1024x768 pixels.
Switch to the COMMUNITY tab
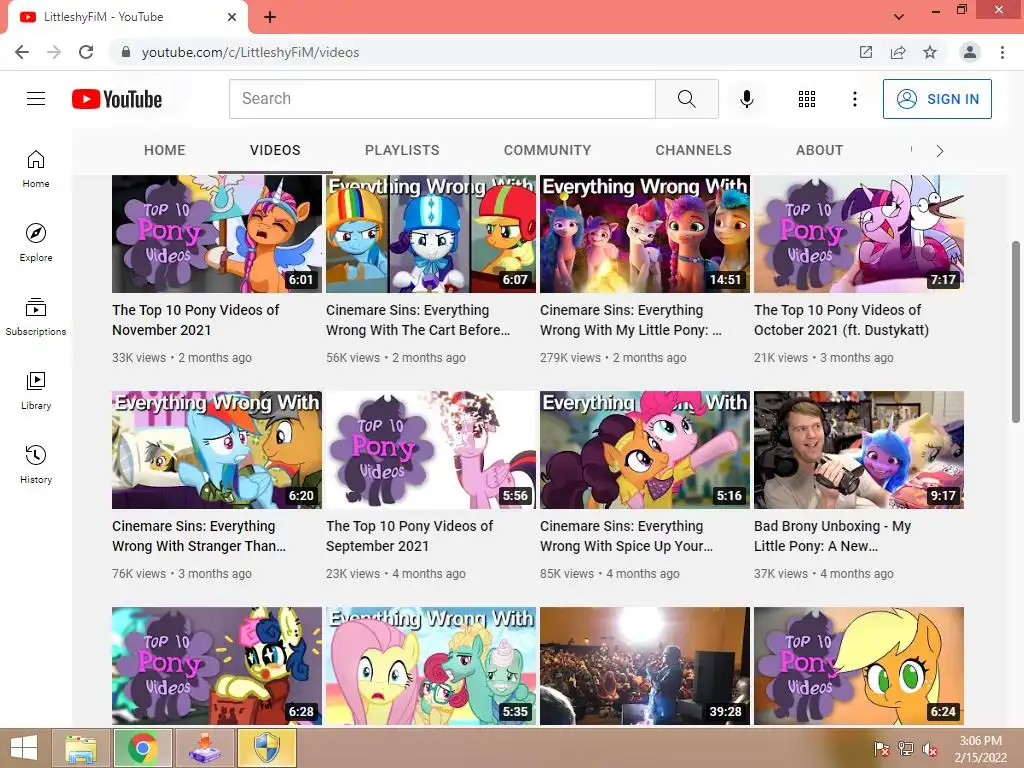click(547, 150)
